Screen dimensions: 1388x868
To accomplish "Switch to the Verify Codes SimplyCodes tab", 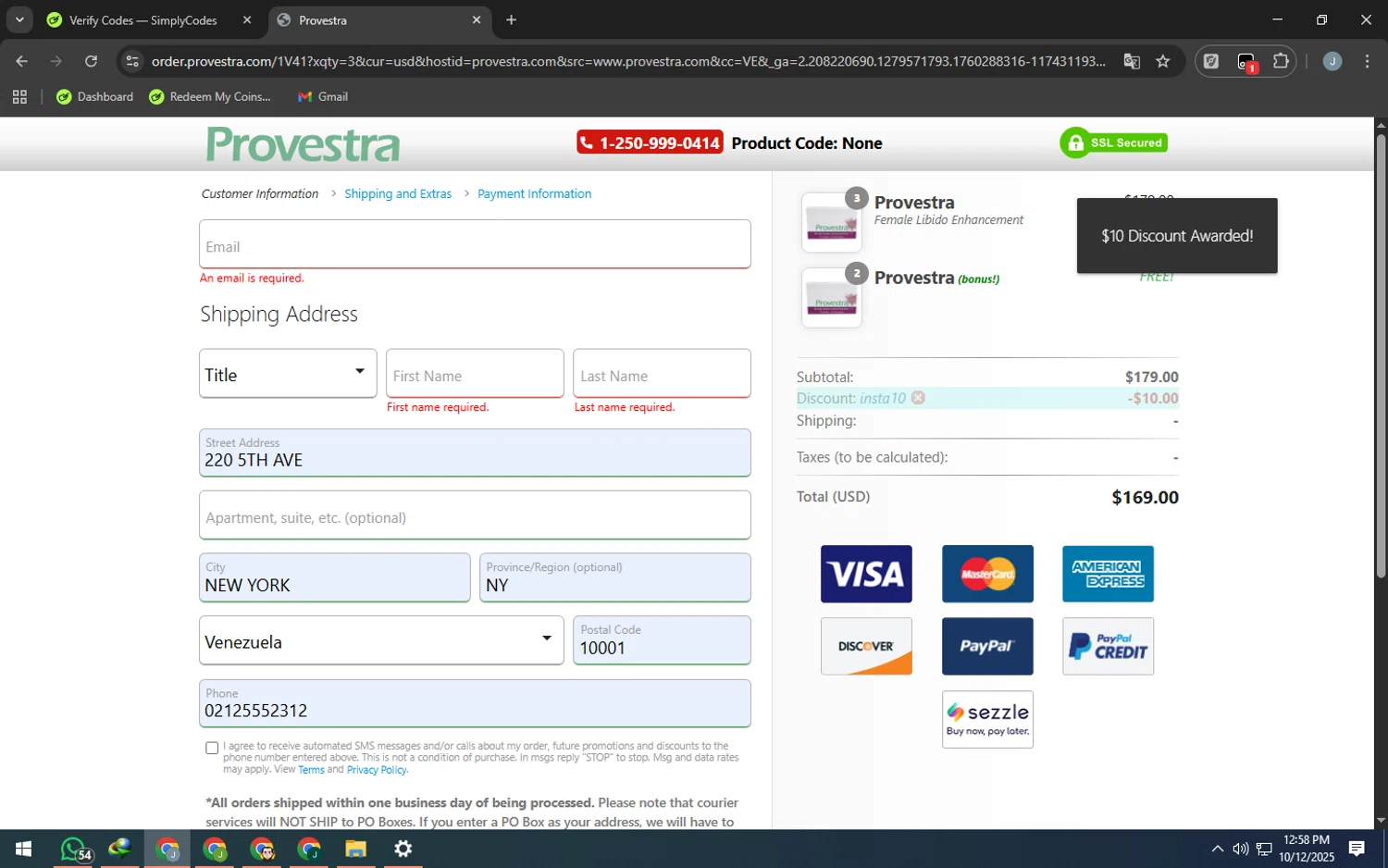I will [x=150, y=20].
